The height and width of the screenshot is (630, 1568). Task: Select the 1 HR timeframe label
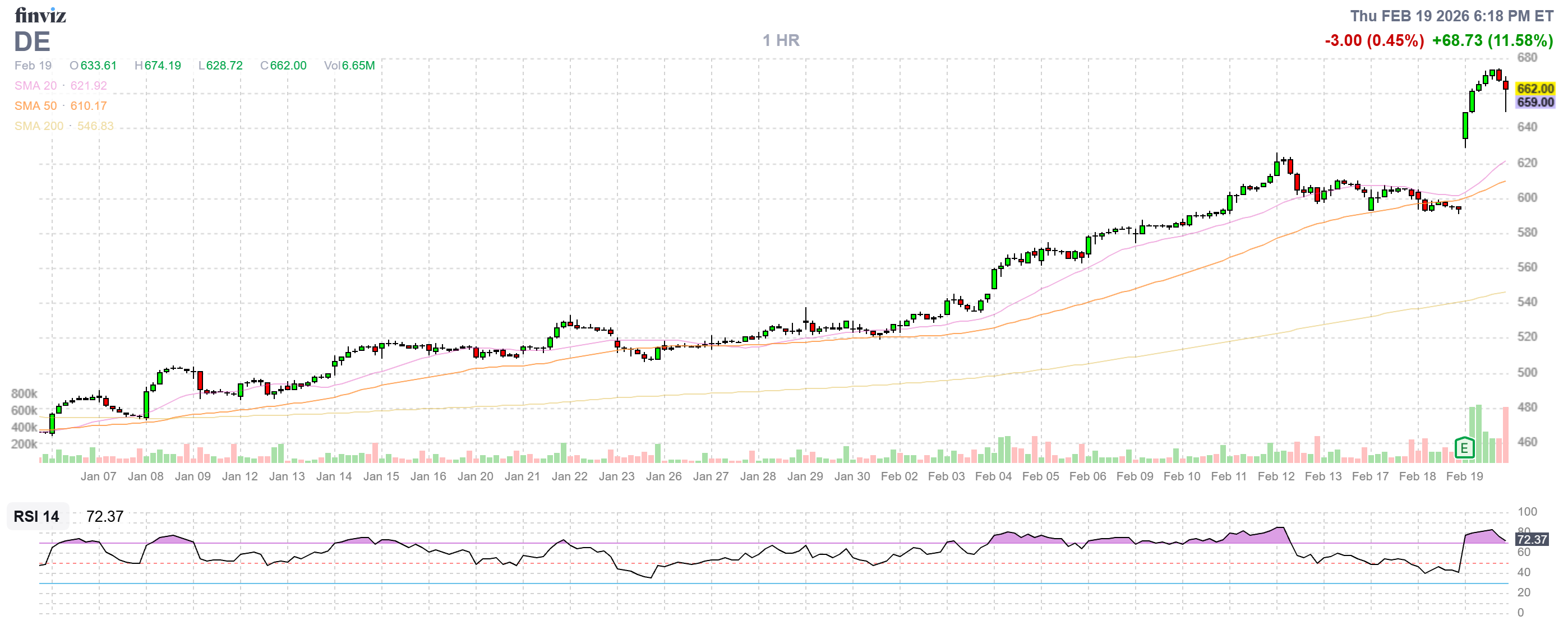pos(781,40)
